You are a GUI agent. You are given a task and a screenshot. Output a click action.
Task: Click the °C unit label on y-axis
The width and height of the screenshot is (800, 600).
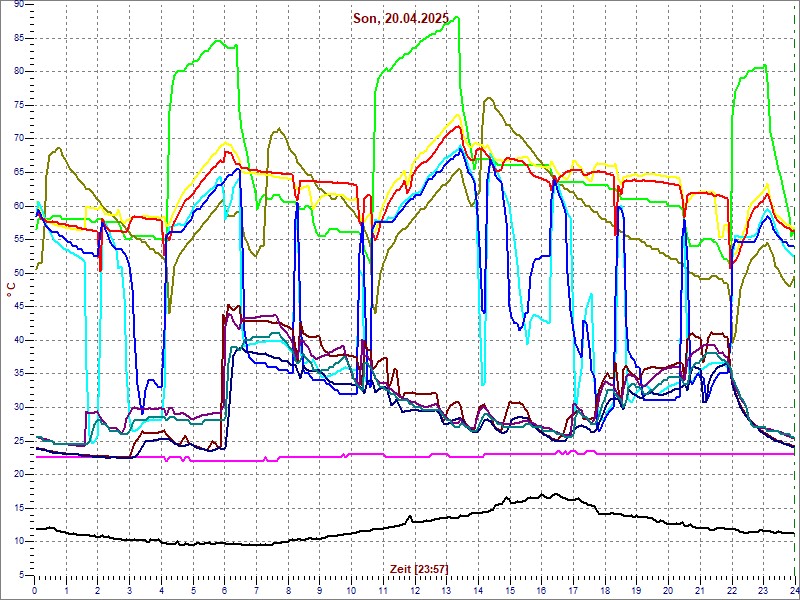pyautogui.click(x=11, y=289)
